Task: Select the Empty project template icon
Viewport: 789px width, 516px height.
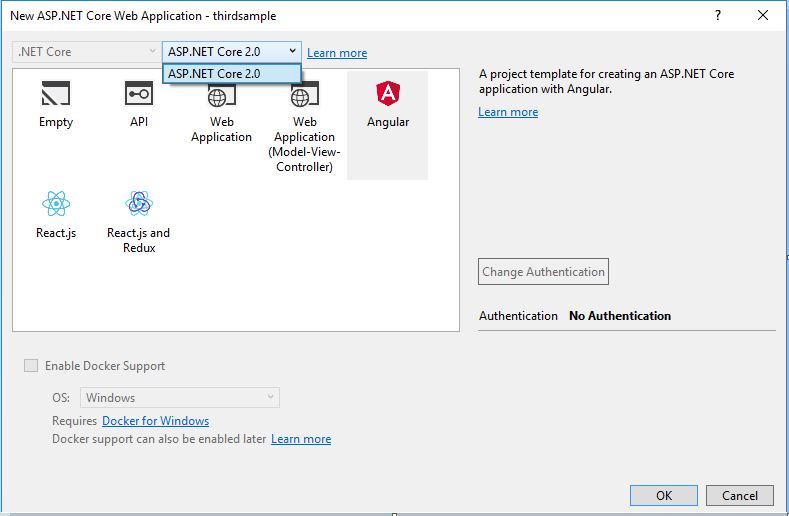Action: tap(55, 94)
